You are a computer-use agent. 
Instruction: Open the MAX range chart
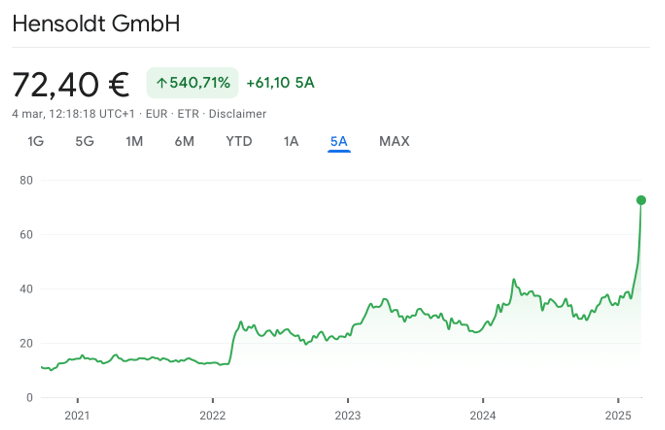point(394,141)
